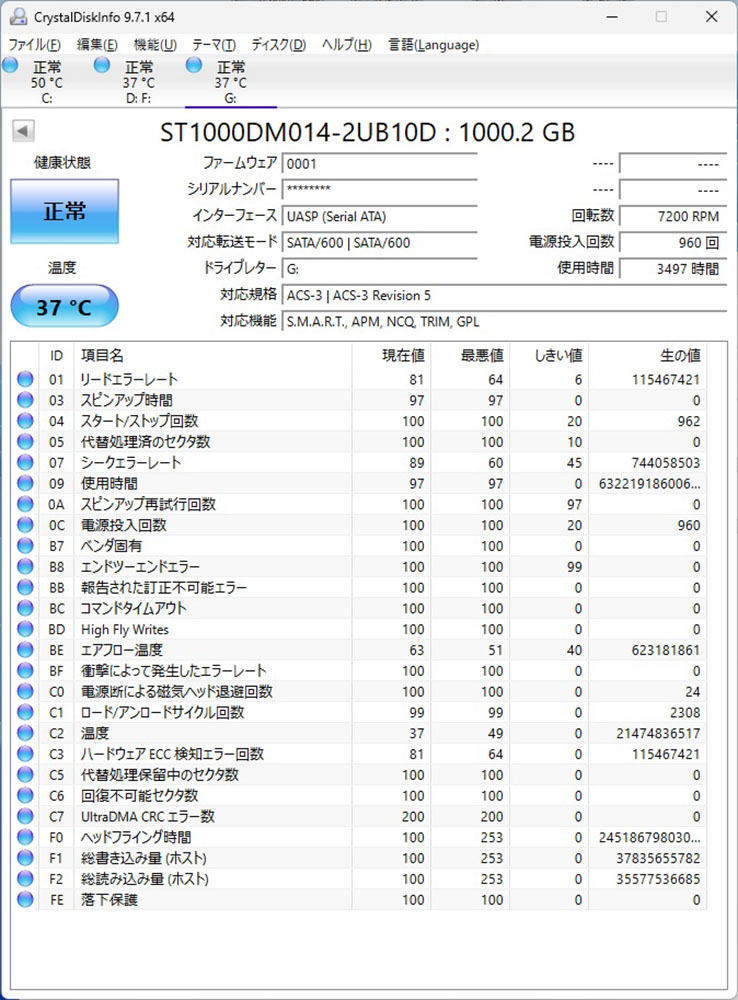Click status orb for エアフロー温度 row
The width and height of the screenshot is (738, 1000).
[25, 650]
